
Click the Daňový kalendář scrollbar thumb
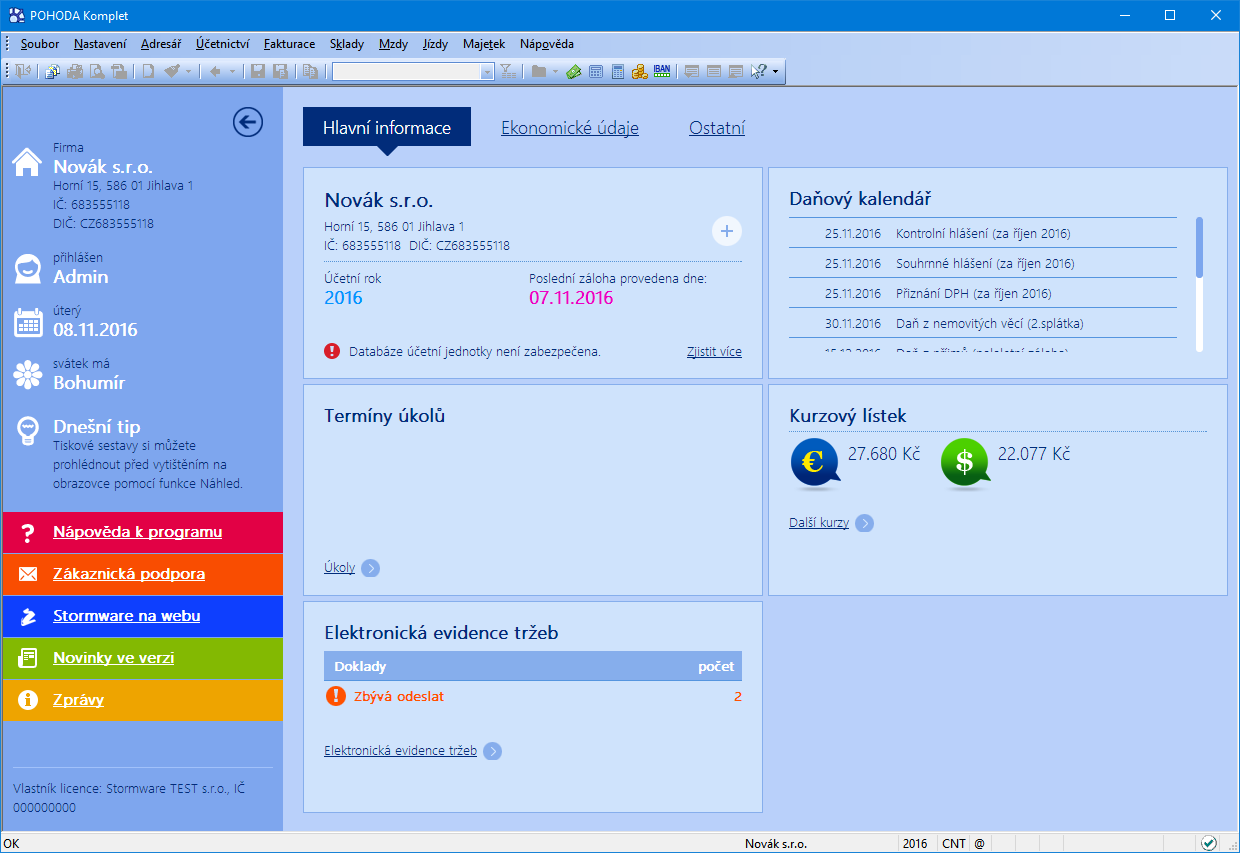1199,246
